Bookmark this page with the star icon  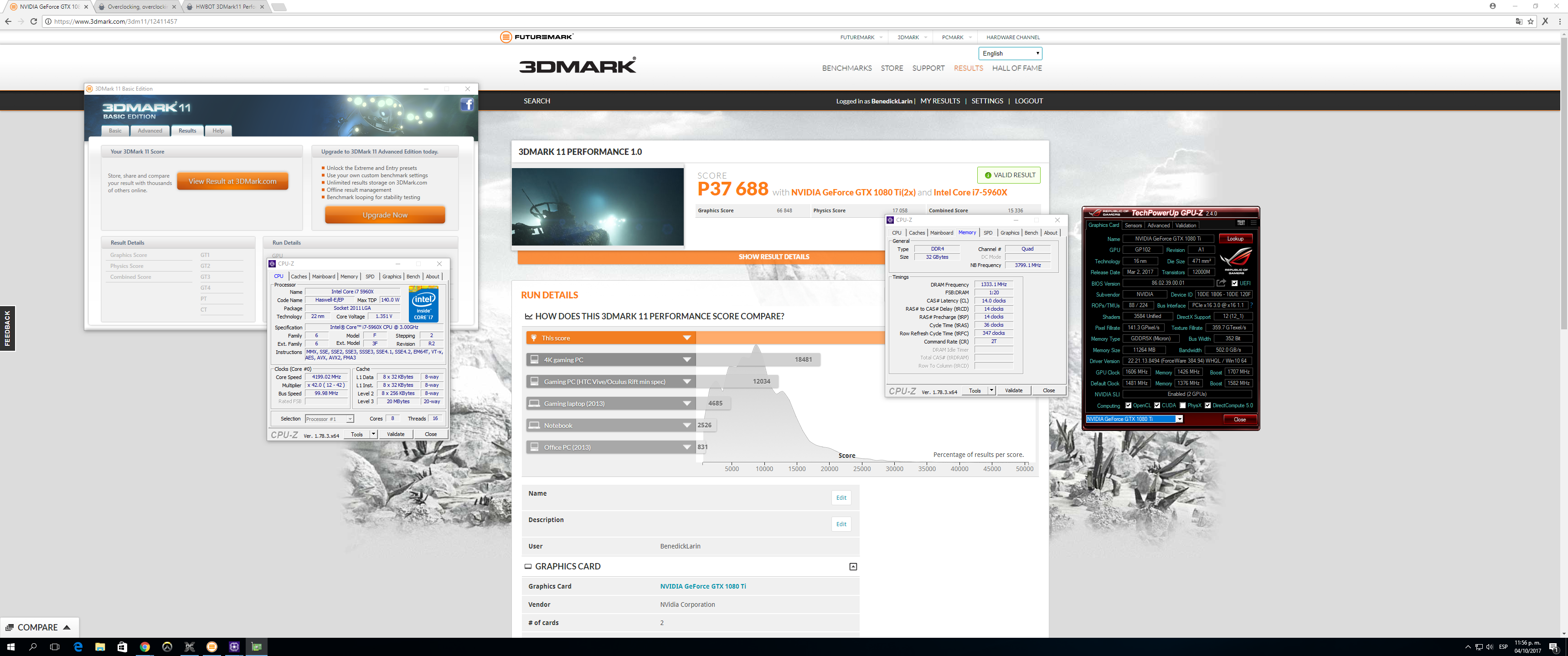tap(1531, 21)
